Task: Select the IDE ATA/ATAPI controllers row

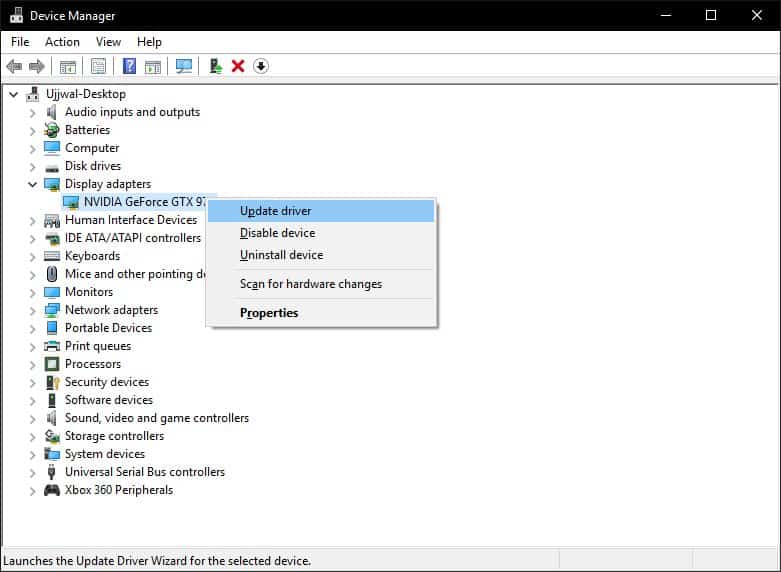Action: tap(133, 238)
